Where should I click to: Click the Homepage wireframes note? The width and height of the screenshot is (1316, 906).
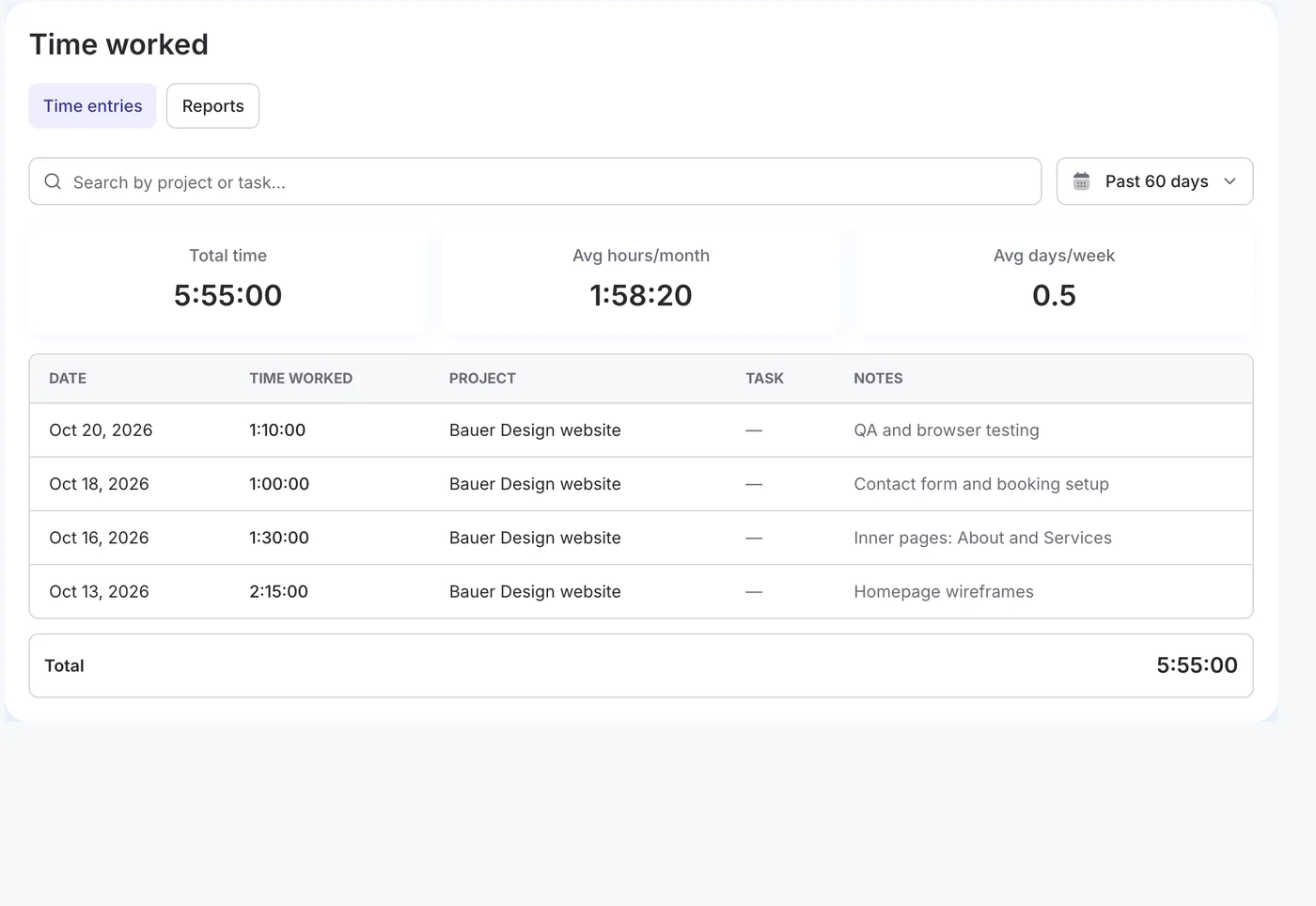pos(944,591)
